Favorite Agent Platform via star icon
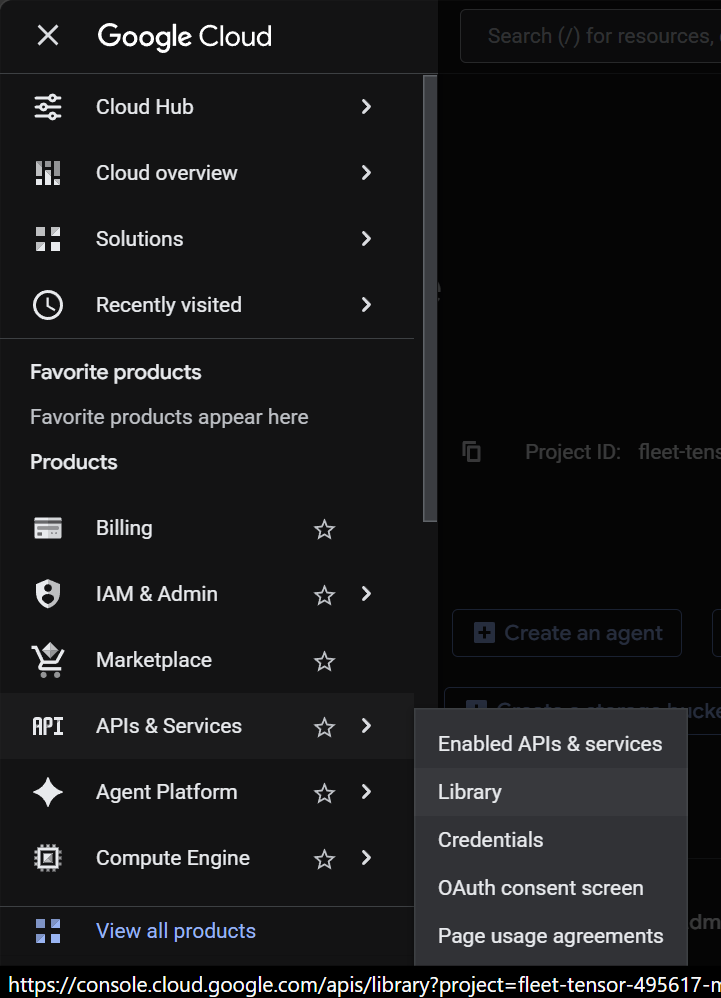This screenshot has height=998, width=721. [x=325, y=793]
